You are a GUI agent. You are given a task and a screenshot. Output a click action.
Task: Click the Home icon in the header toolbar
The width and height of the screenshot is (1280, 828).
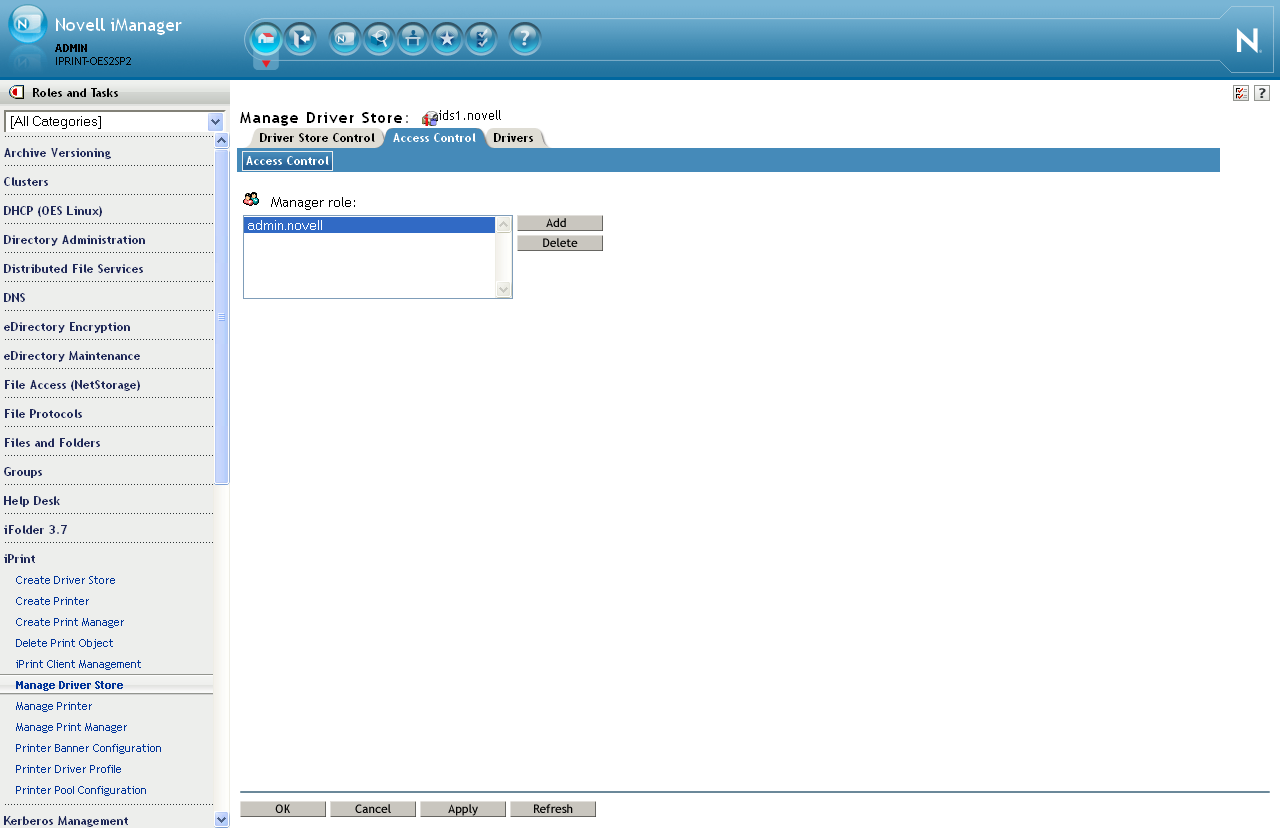[265, 39]
